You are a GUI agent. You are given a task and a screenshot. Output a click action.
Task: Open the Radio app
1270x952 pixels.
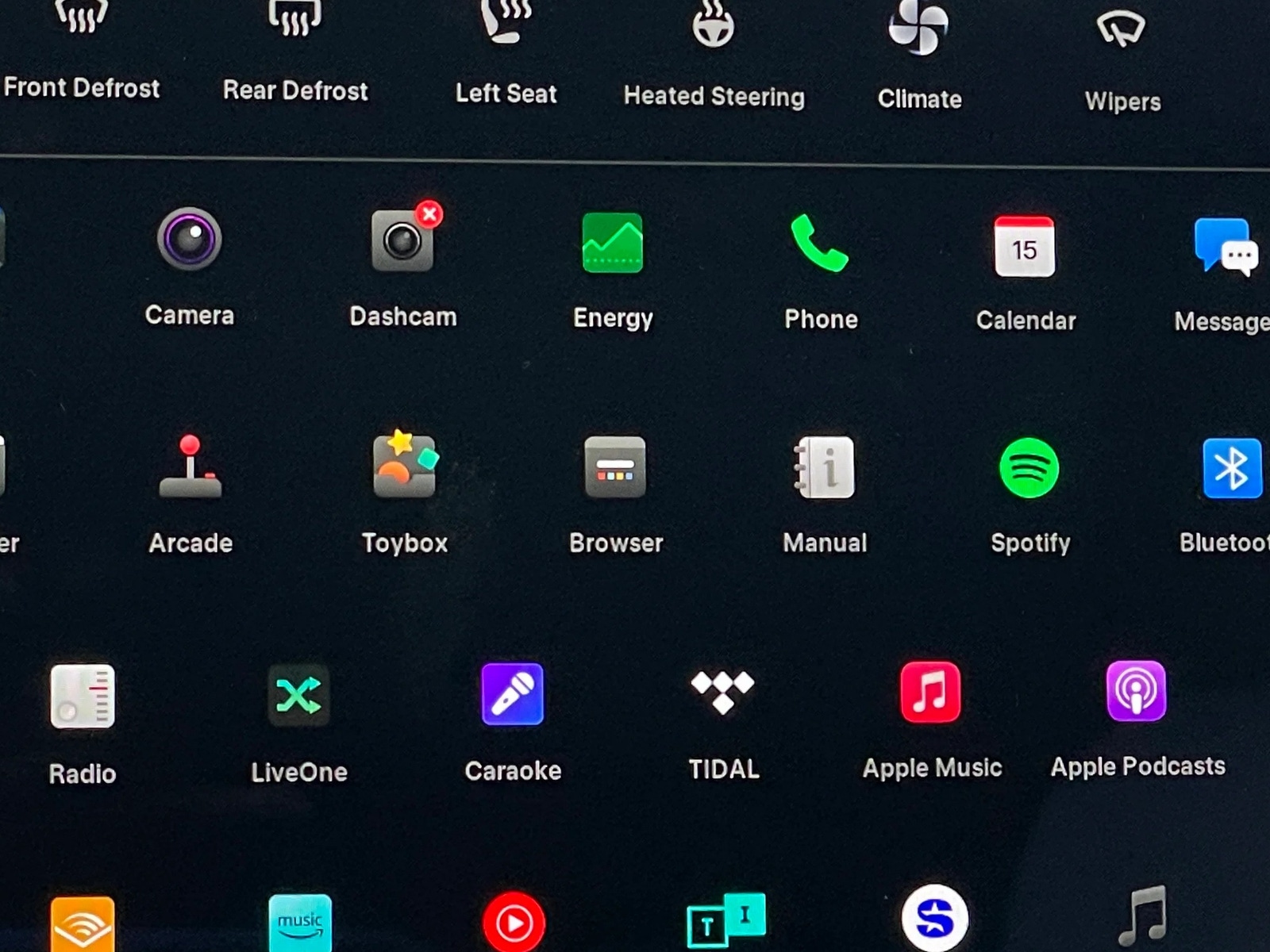click(83, 725)
